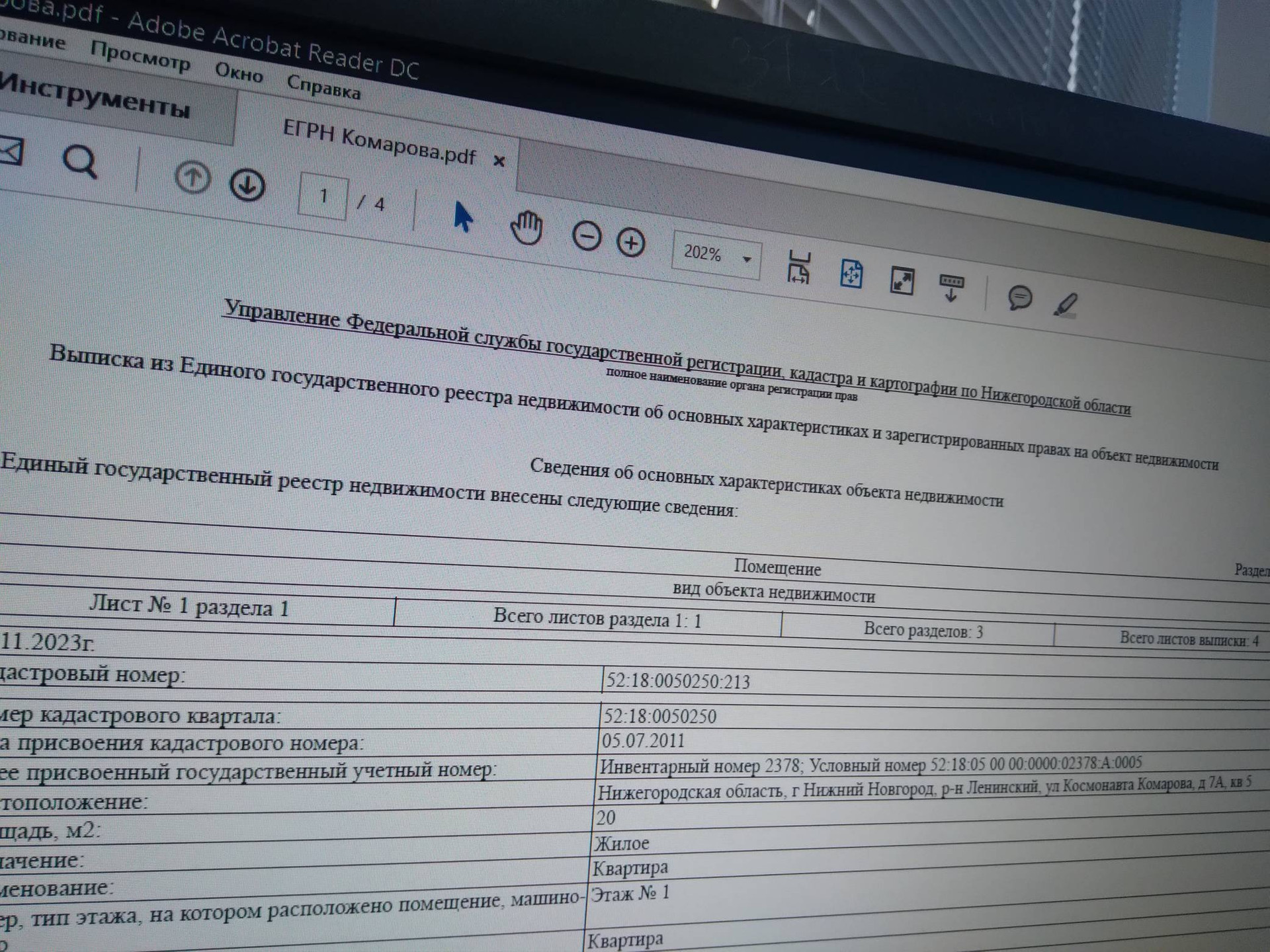1270x952 pixels.
Task: Open the Справка menu
Action: click(x=323, y=87)
